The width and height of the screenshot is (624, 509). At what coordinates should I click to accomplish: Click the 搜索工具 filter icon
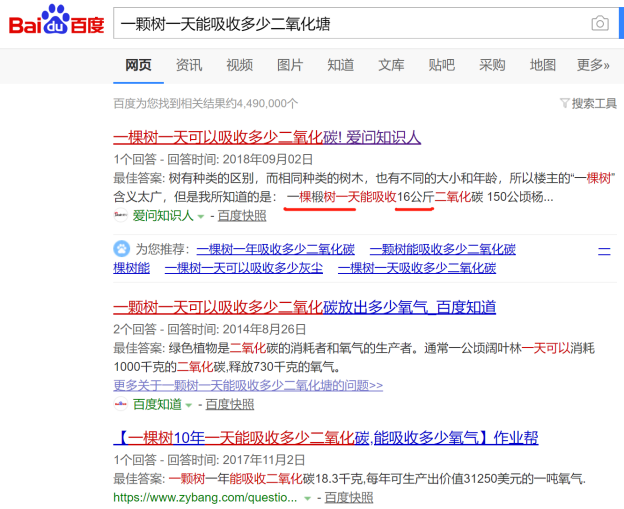click(564, 103)
